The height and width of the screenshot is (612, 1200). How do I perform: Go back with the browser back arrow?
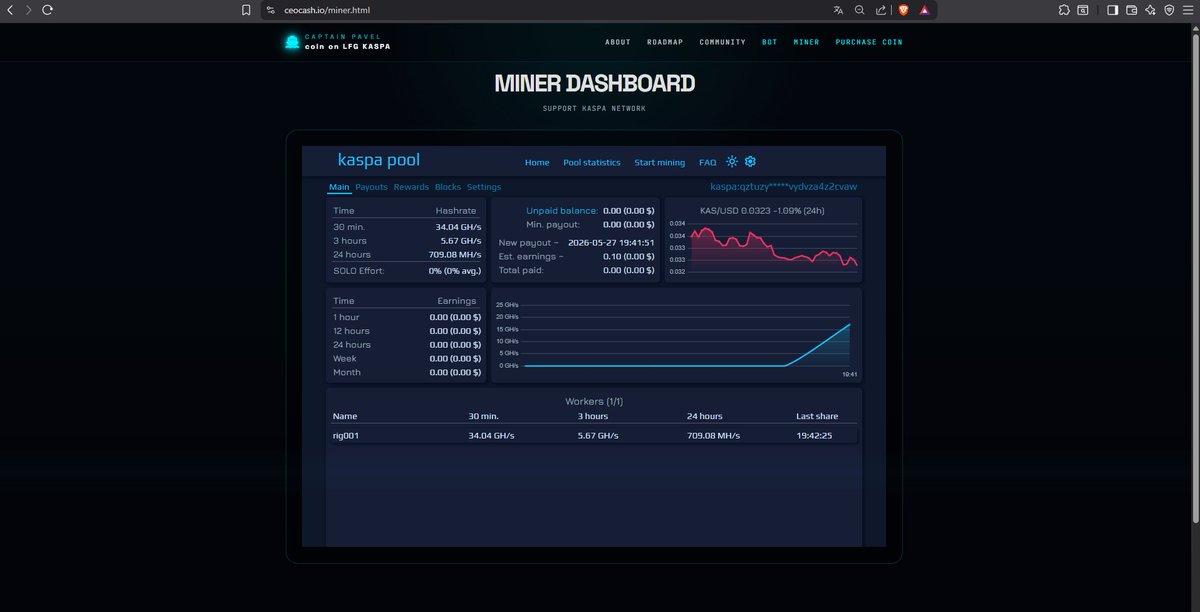pyautogui.click(x=11, y=9)
